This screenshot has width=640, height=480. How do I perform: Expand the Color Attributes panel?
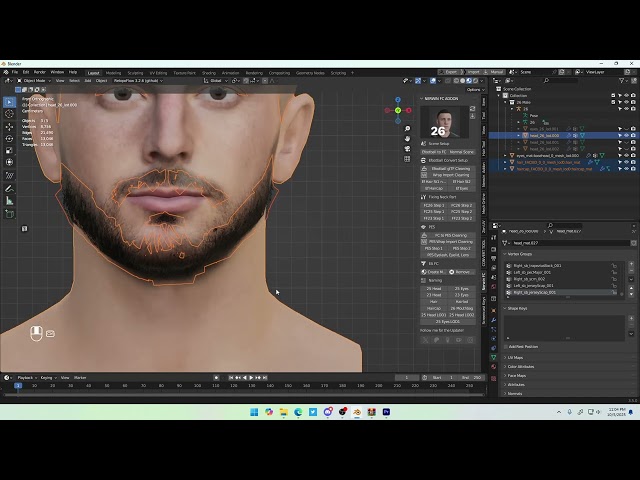(x=504, y=367)
